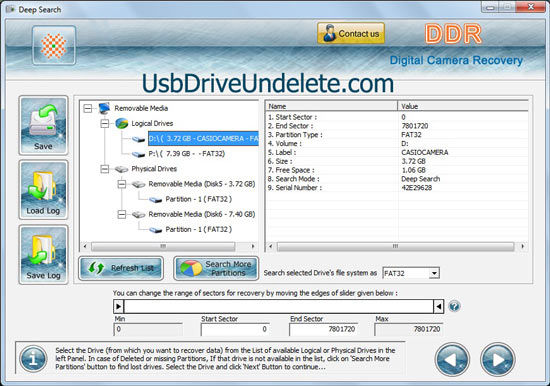Open the Contact us button

click(x=351, y=33)
